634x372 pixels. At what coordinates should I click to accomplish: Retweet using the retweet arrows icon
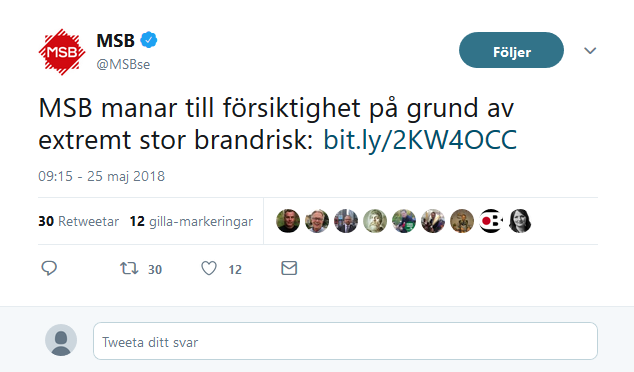click(x=129, y=268)
